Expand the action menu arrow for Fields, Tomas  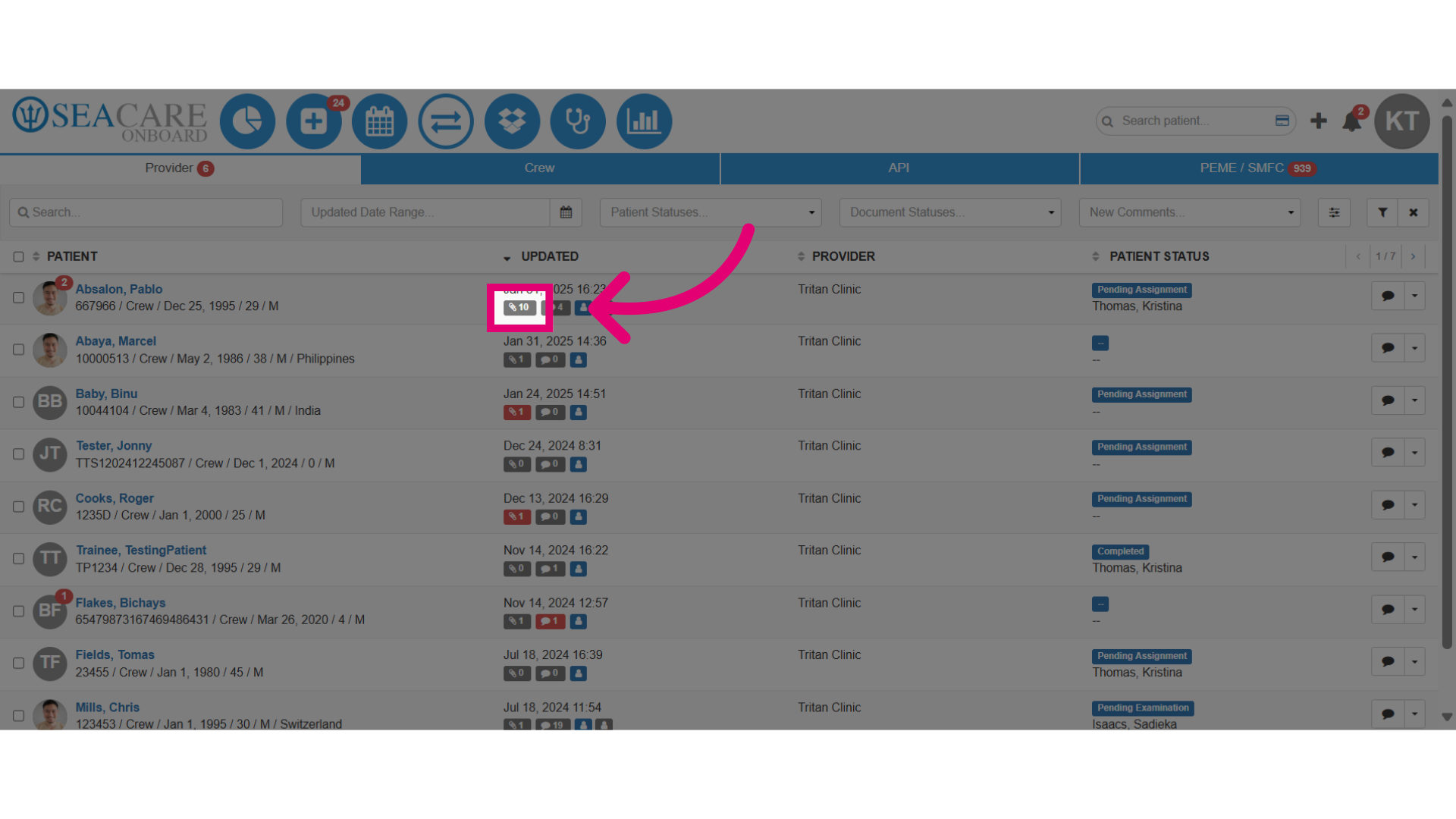[x=1415, y=662]
